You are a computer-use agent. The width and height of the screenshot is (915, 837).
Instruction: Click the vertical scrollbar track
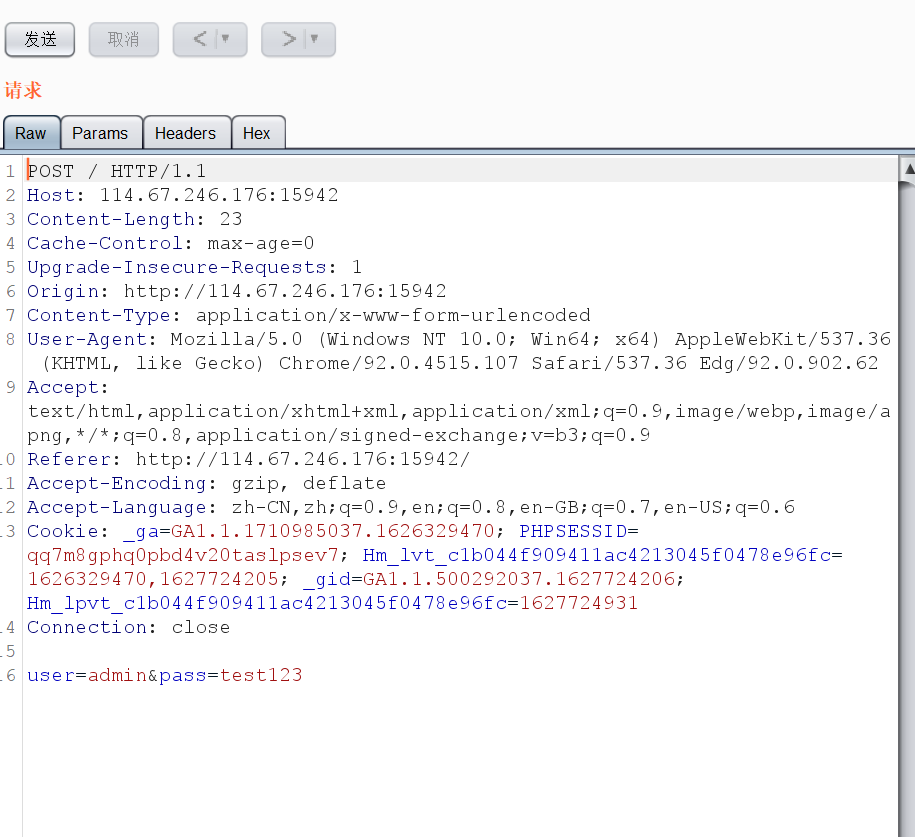pyautogui.click(x=908, y=500)
